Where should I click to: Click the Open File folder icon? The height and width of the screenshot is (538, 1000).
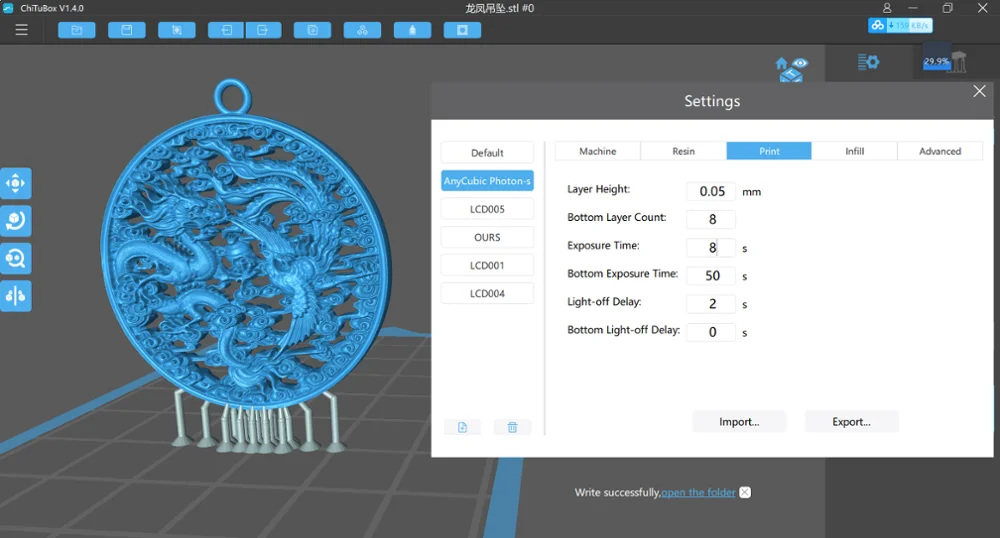click(77, 30)
